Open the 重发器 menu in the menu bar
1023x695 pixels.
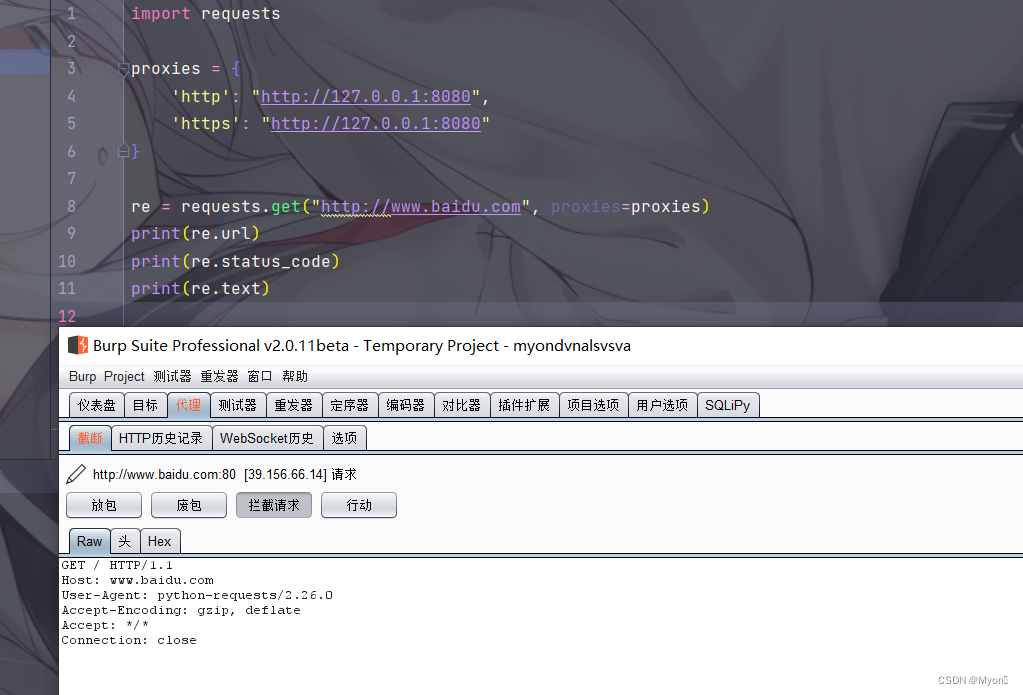pyautogui.click(x=219, y=377)
